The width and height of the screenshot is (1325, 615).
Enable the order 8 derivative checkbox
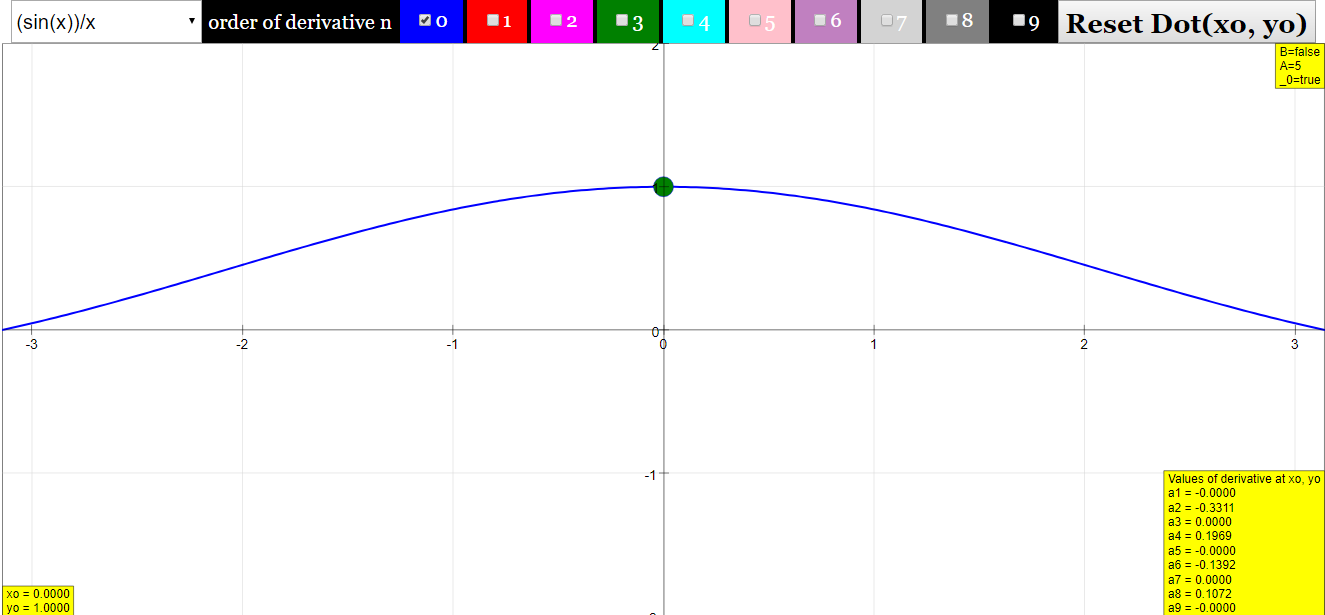pyautogui.click(x=952, y=20)
